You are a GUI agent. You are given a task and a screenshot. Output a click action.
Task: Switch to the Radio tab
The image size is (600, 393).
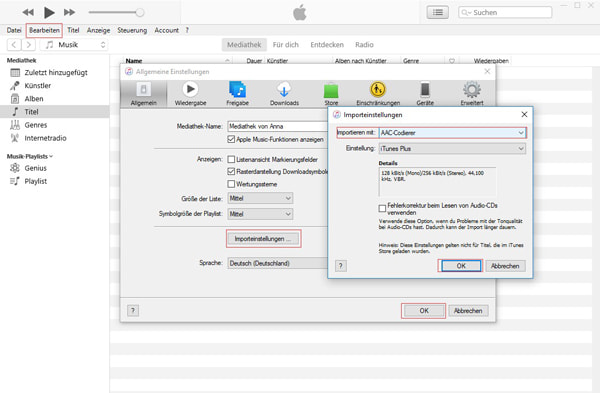pos(364,45)
